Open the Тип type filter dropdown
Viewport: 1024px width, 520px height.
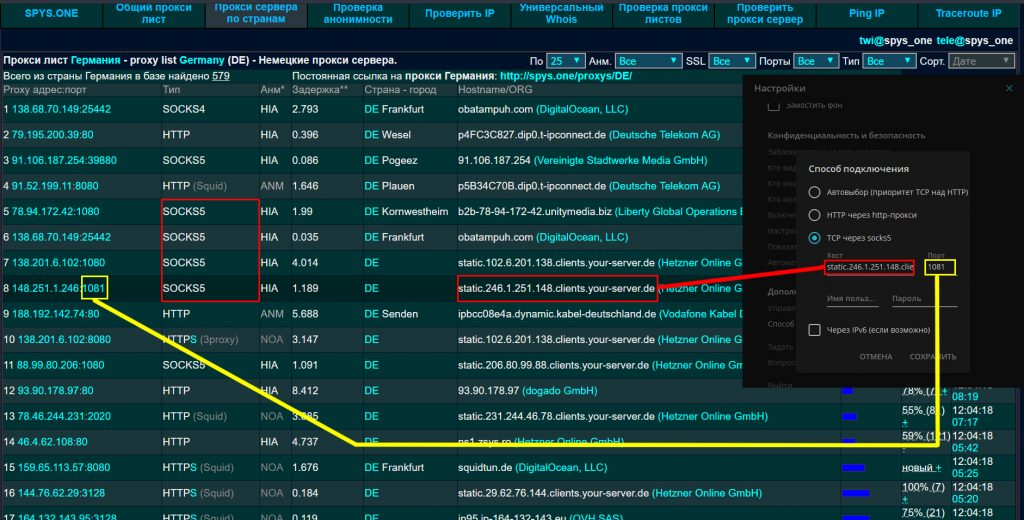(x=888, y=61)
